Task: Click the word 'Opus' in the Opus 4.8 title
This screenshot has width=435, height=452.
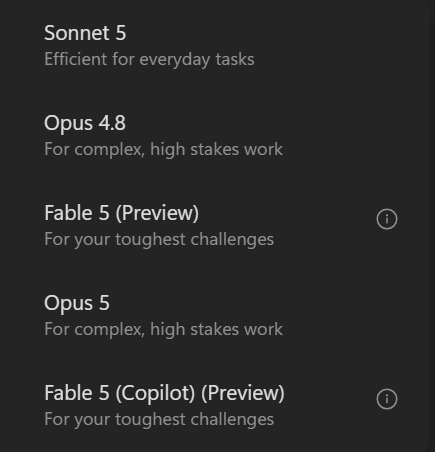Action: pos(68,124)
